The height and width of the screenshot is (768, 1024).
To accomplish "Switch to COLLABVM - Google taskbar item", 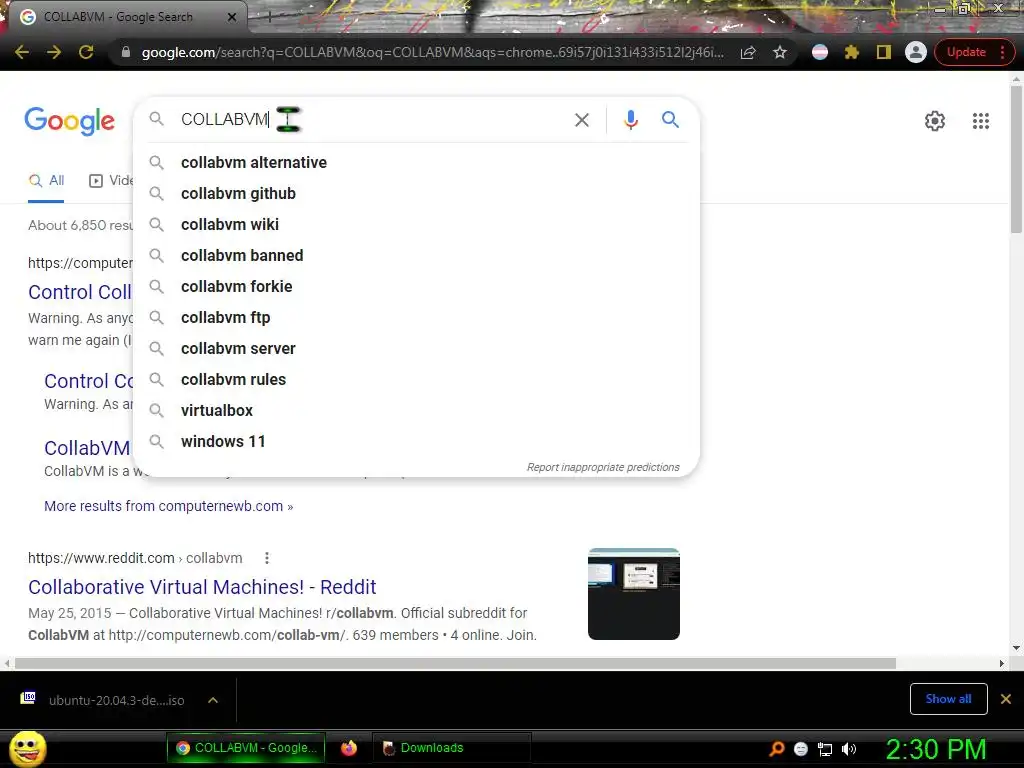I will 246,748.
